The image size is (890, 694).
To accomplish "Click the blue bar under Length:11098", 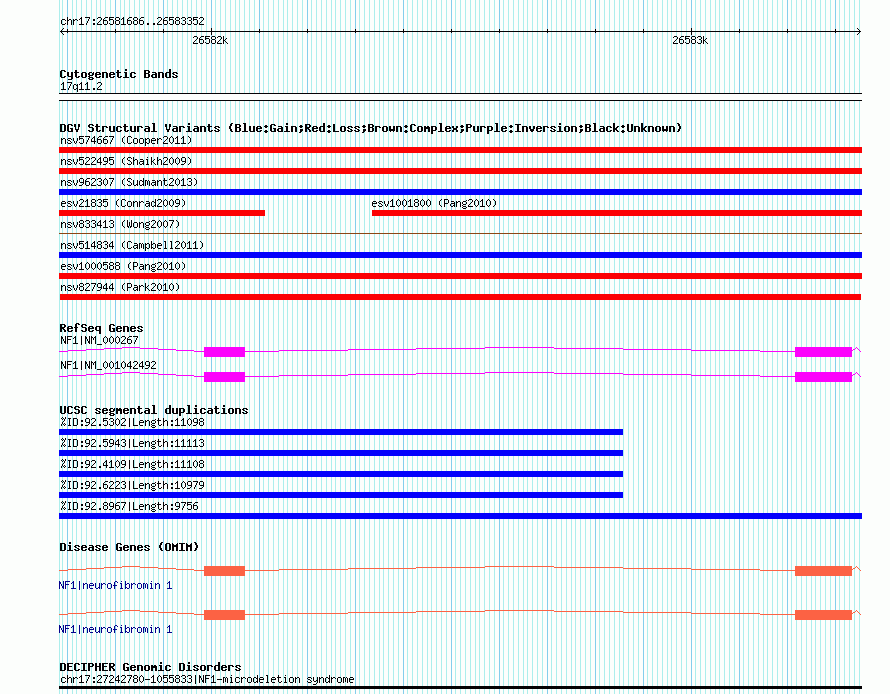I will coord(341,432).
